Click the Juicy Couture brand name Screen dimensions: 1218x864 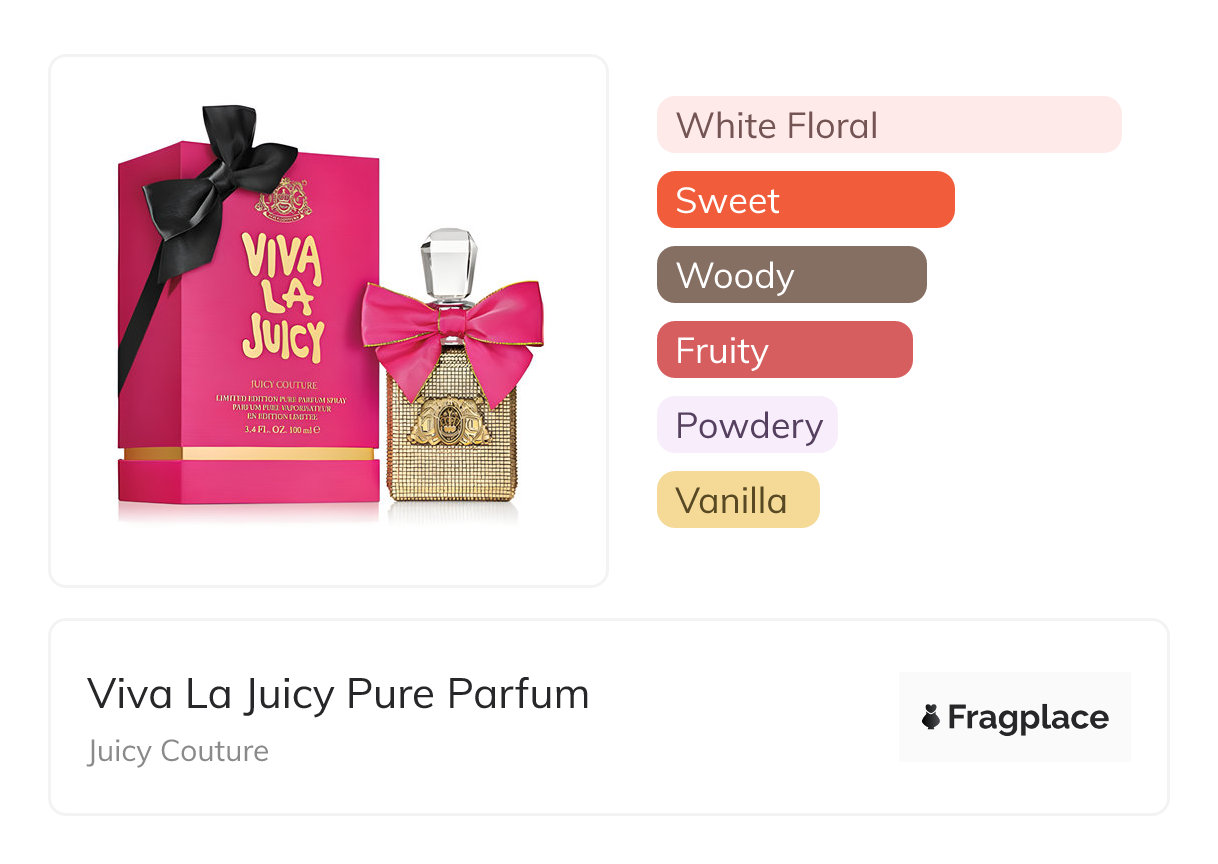click(x=178, y=751)
